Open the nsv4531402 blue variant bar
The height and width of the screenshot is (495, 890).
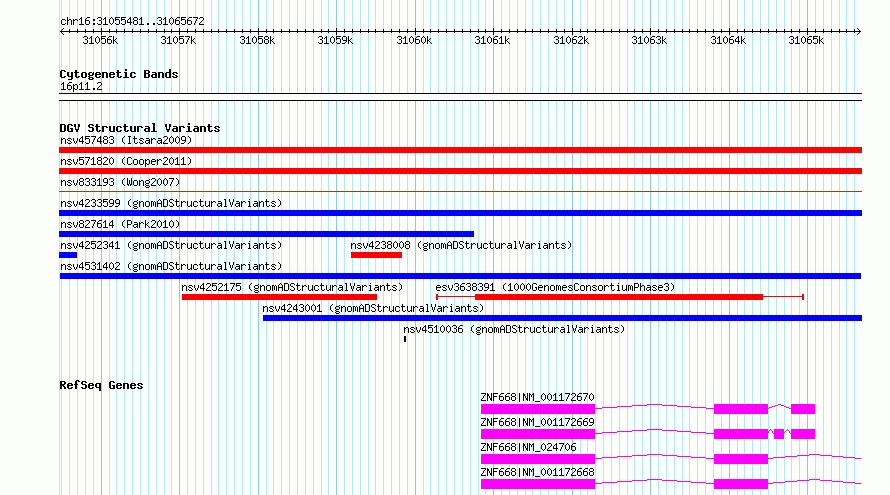[460, 276]
